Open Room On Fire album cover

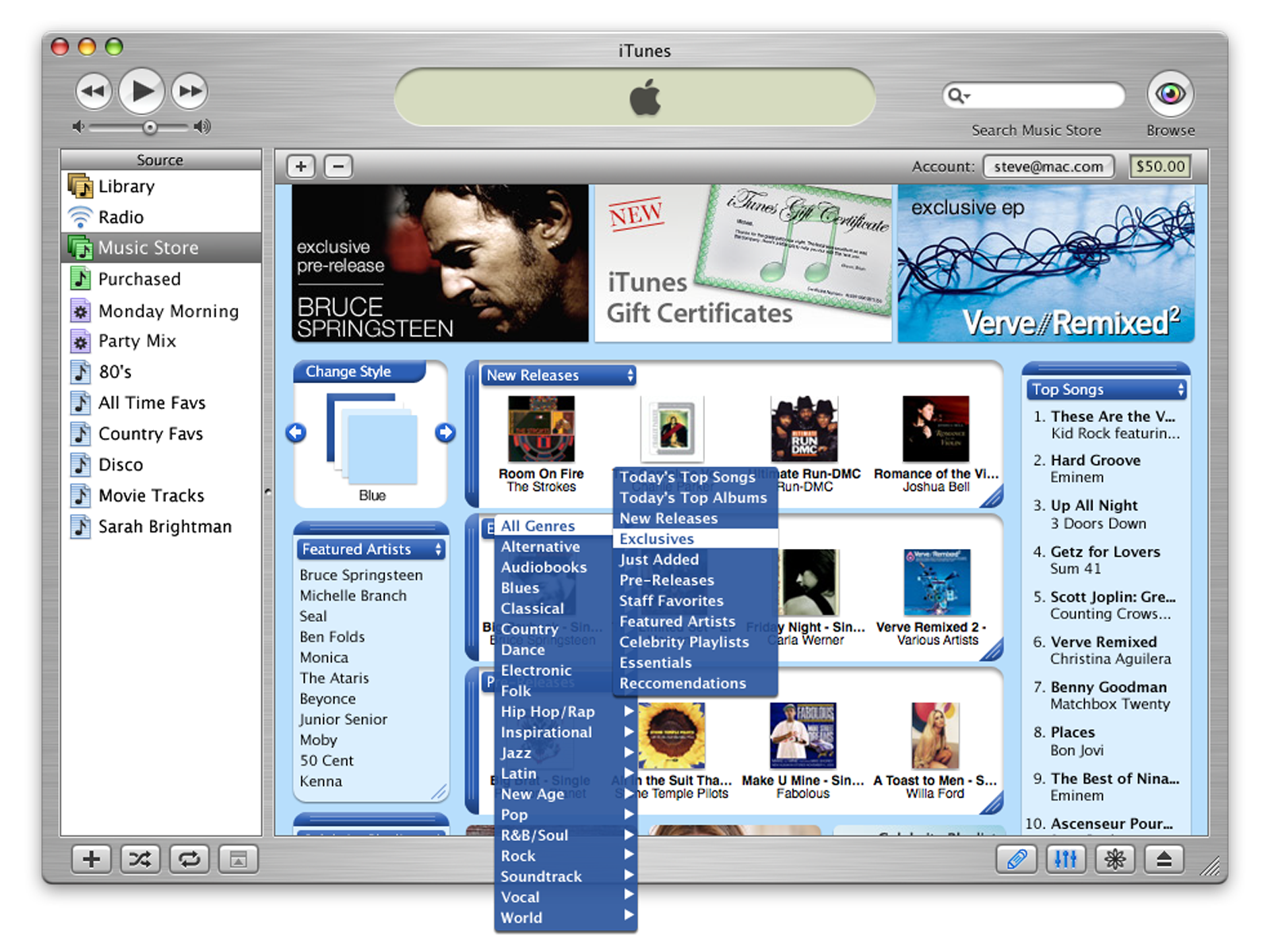click(x=541, y=428)
